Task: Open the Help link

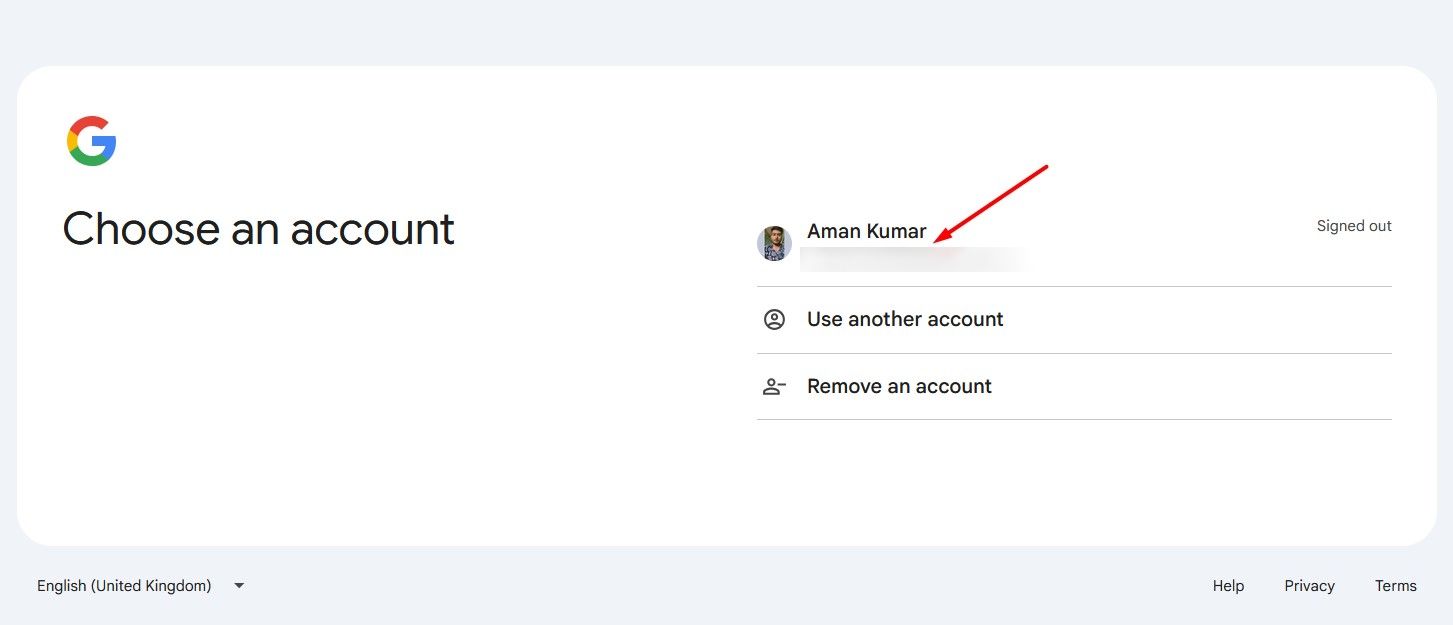Action: pos(1228,586)
